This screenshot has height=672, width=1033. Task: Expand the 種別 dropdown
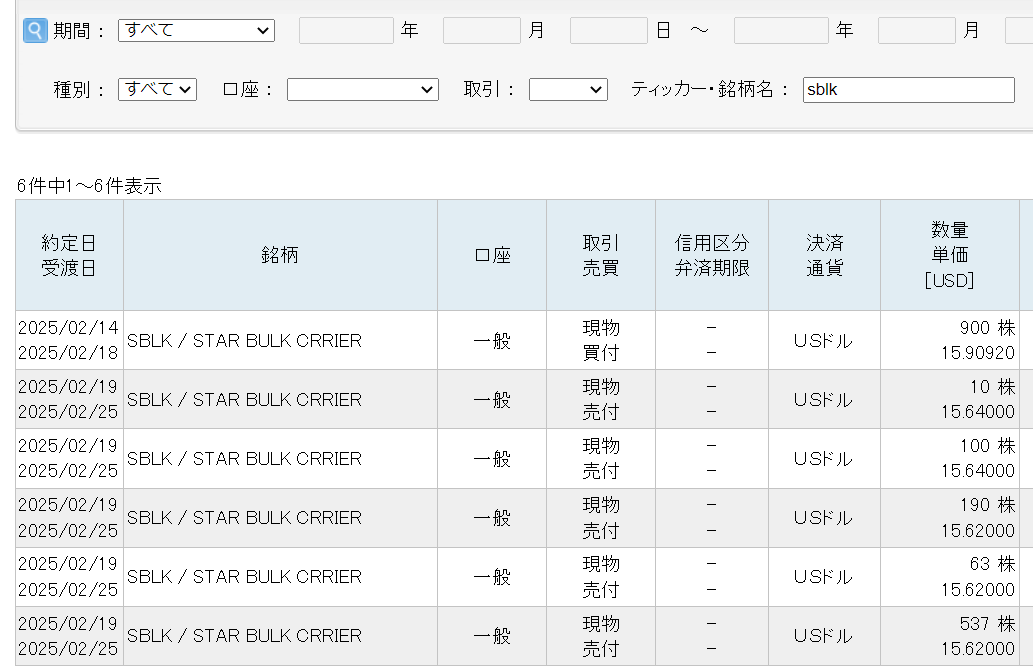[x=157, y=90]
